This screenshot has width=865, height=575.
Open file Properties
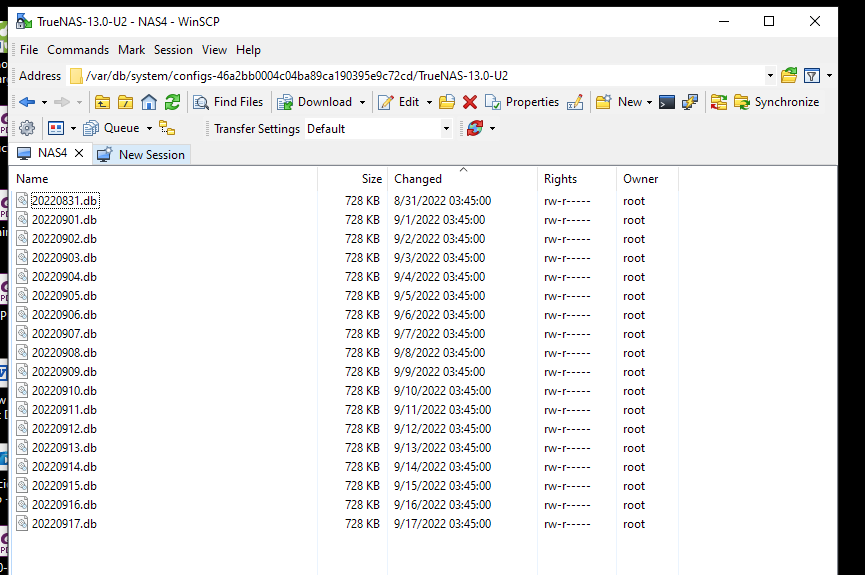tap(522, 102)
